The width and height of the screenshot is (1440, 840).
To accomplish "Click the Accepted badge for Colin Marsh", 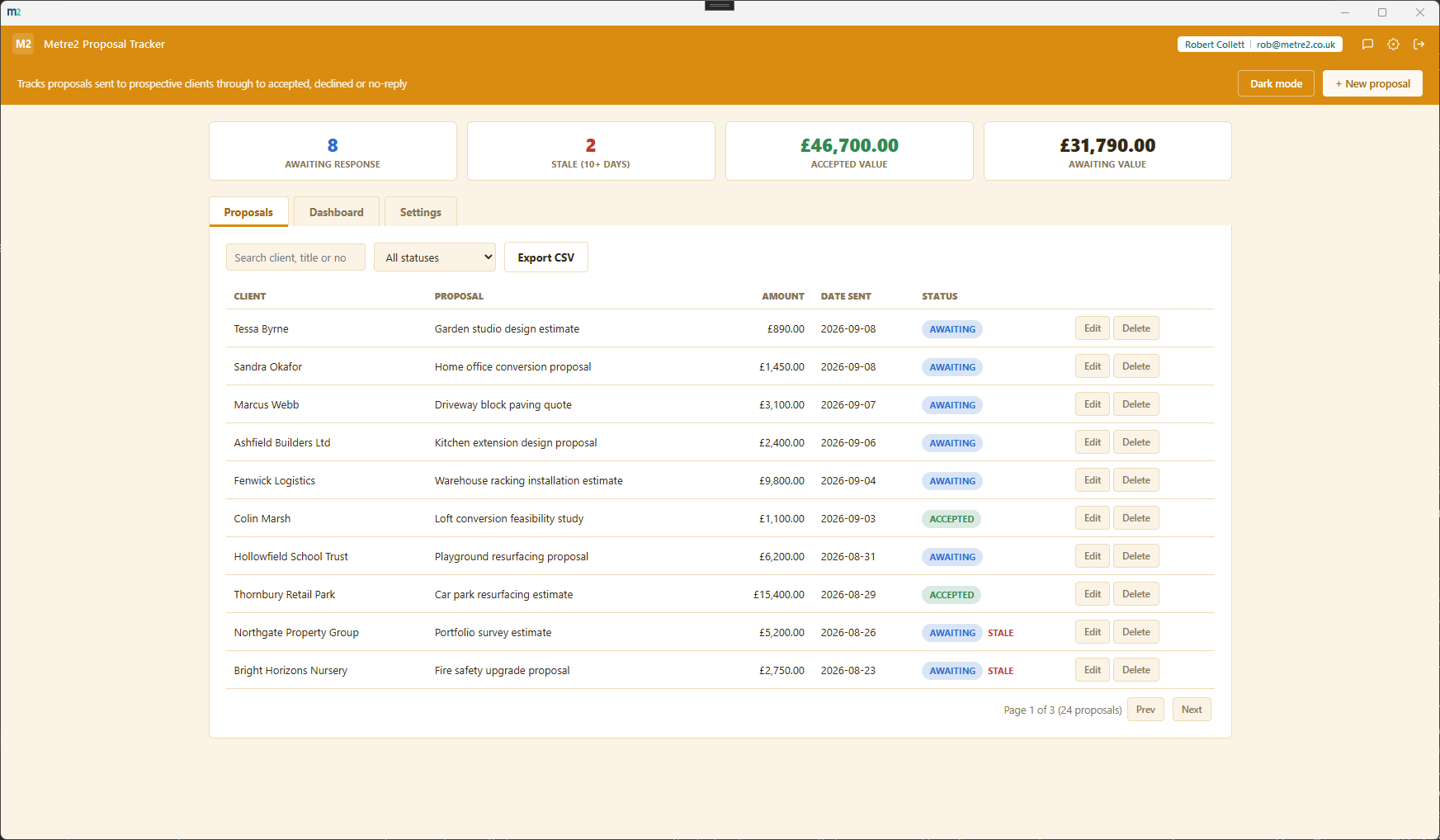I will point(951,519).
